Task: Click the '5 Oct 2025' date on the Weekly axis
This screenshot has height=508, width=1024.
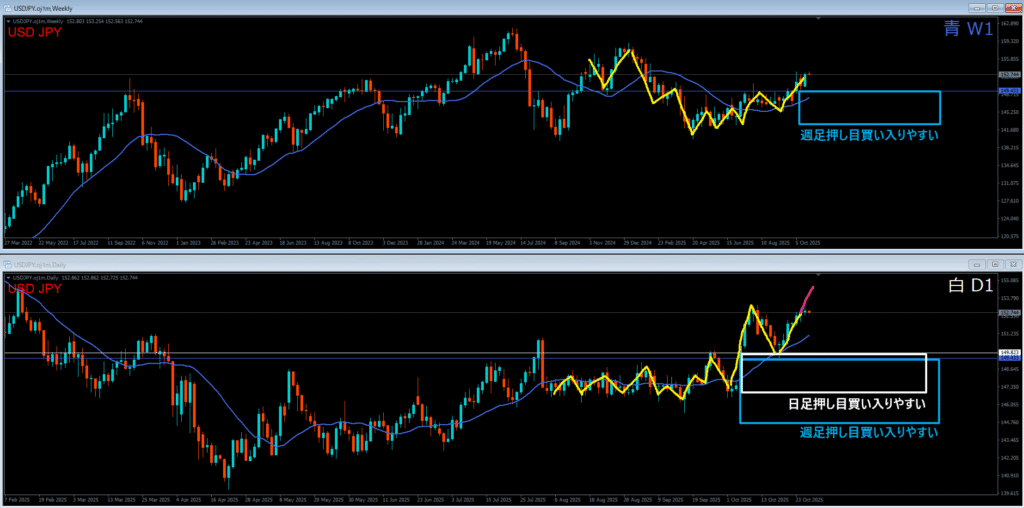Action: (x=808, y=242)
